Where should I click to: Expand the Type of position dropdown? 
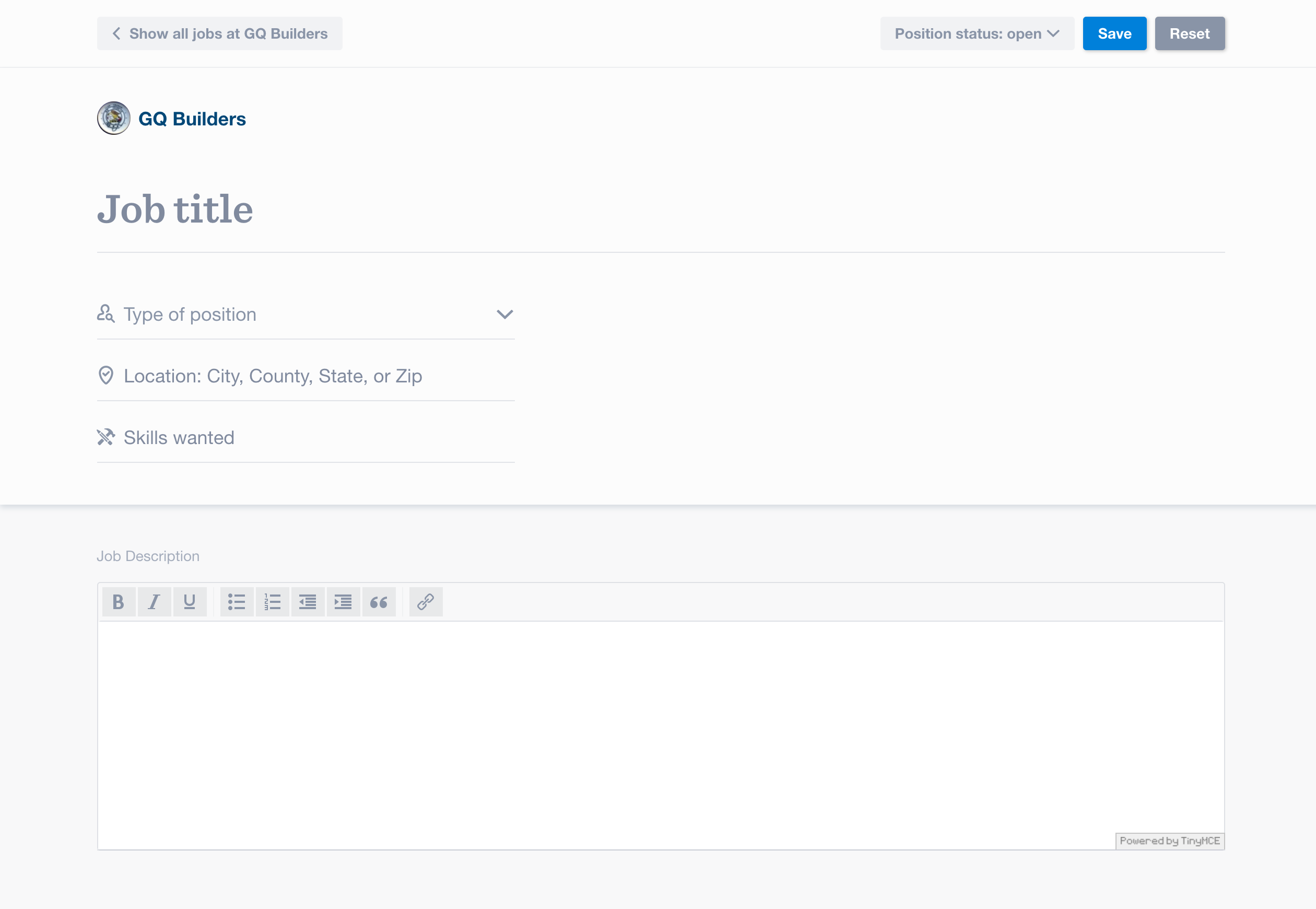[305, 314]
